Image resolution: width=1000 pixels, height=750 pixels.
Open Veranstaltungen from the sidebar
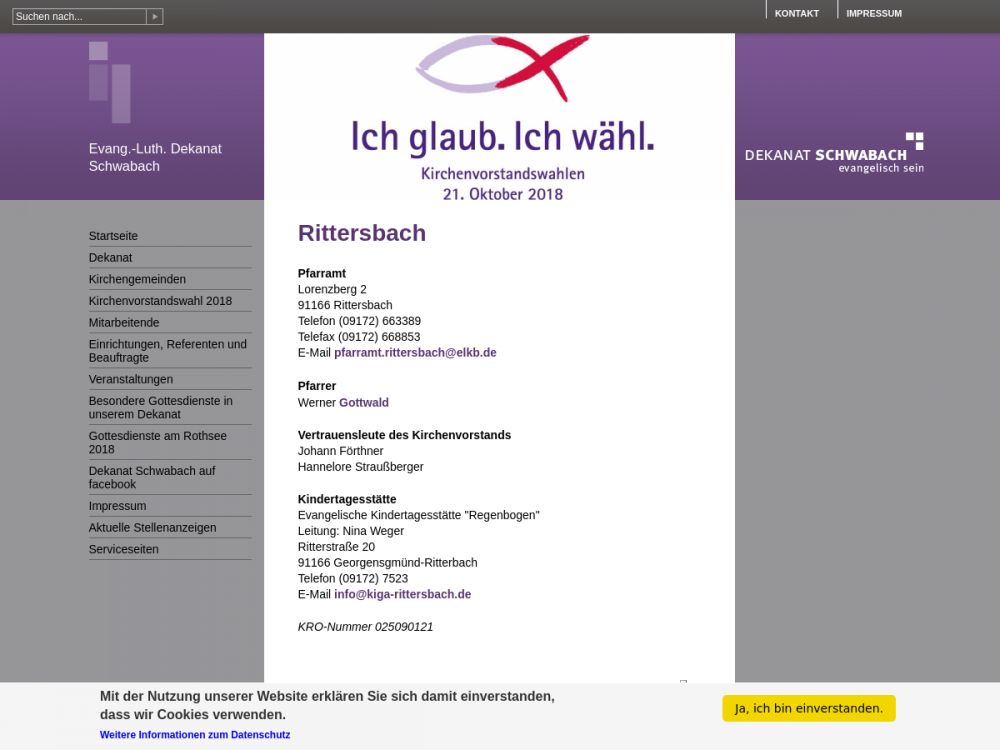tap(131, 380)
